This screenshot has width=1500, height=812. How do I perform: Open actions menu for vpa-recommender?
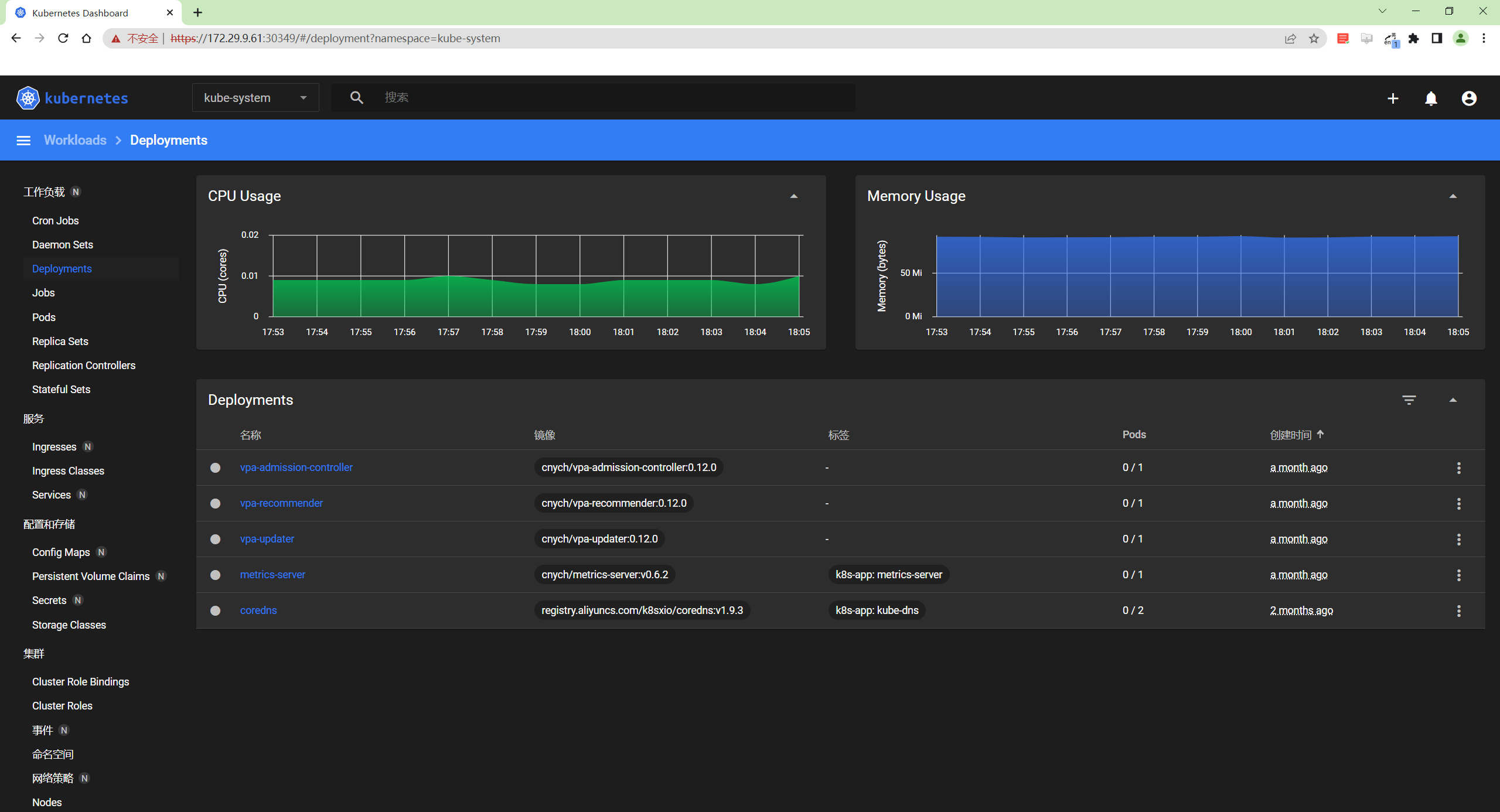coord(1458,503)
